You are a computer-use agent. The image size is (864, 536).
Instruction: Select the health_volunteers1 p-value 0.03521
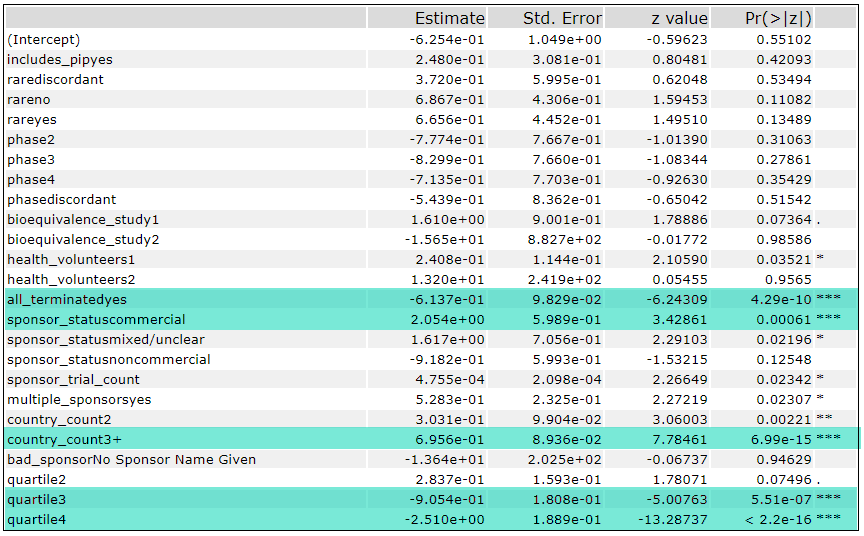pos(784,259)
